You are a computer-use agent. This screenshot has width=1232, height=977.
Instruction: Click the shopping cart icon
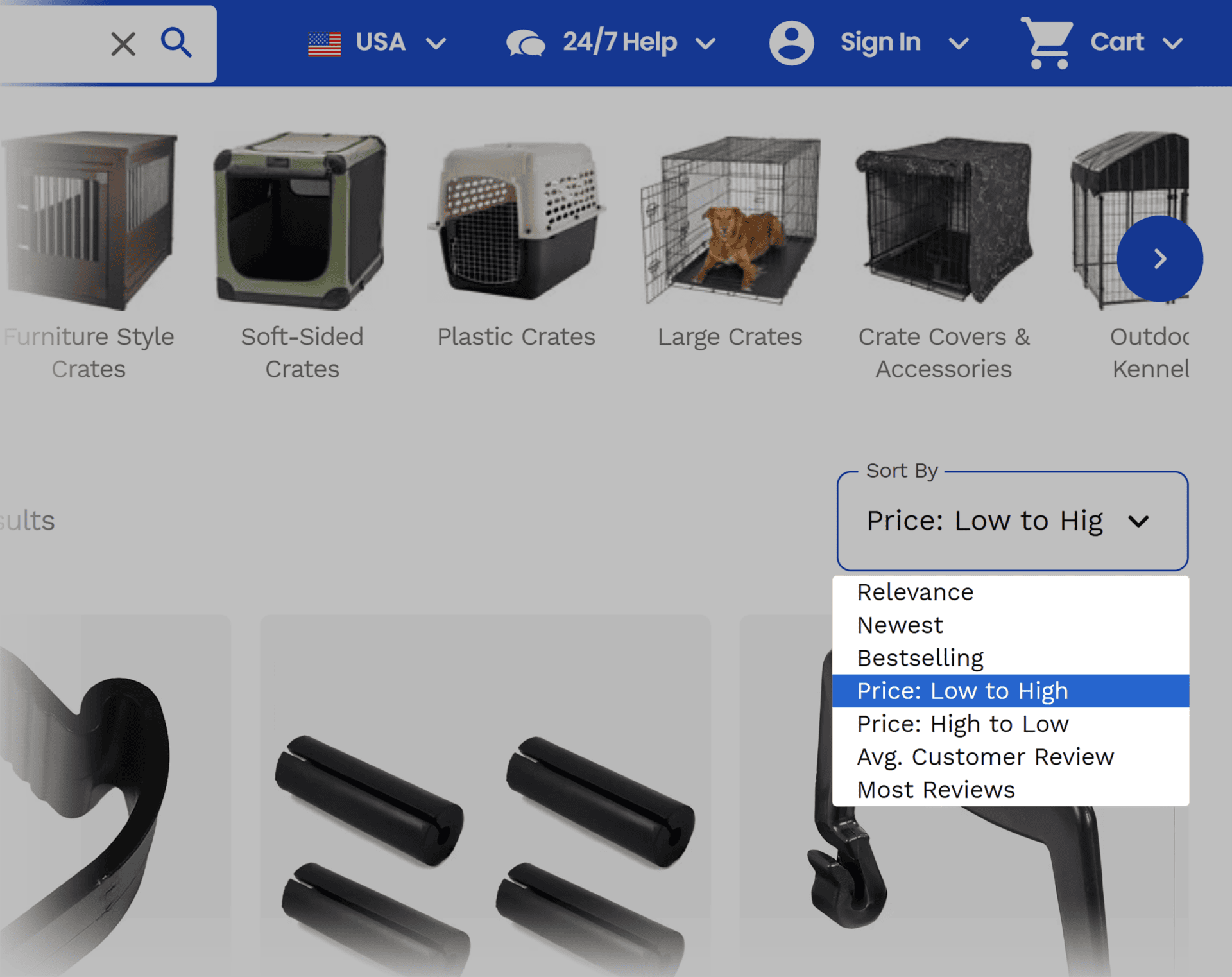(x=1047, y=43)
